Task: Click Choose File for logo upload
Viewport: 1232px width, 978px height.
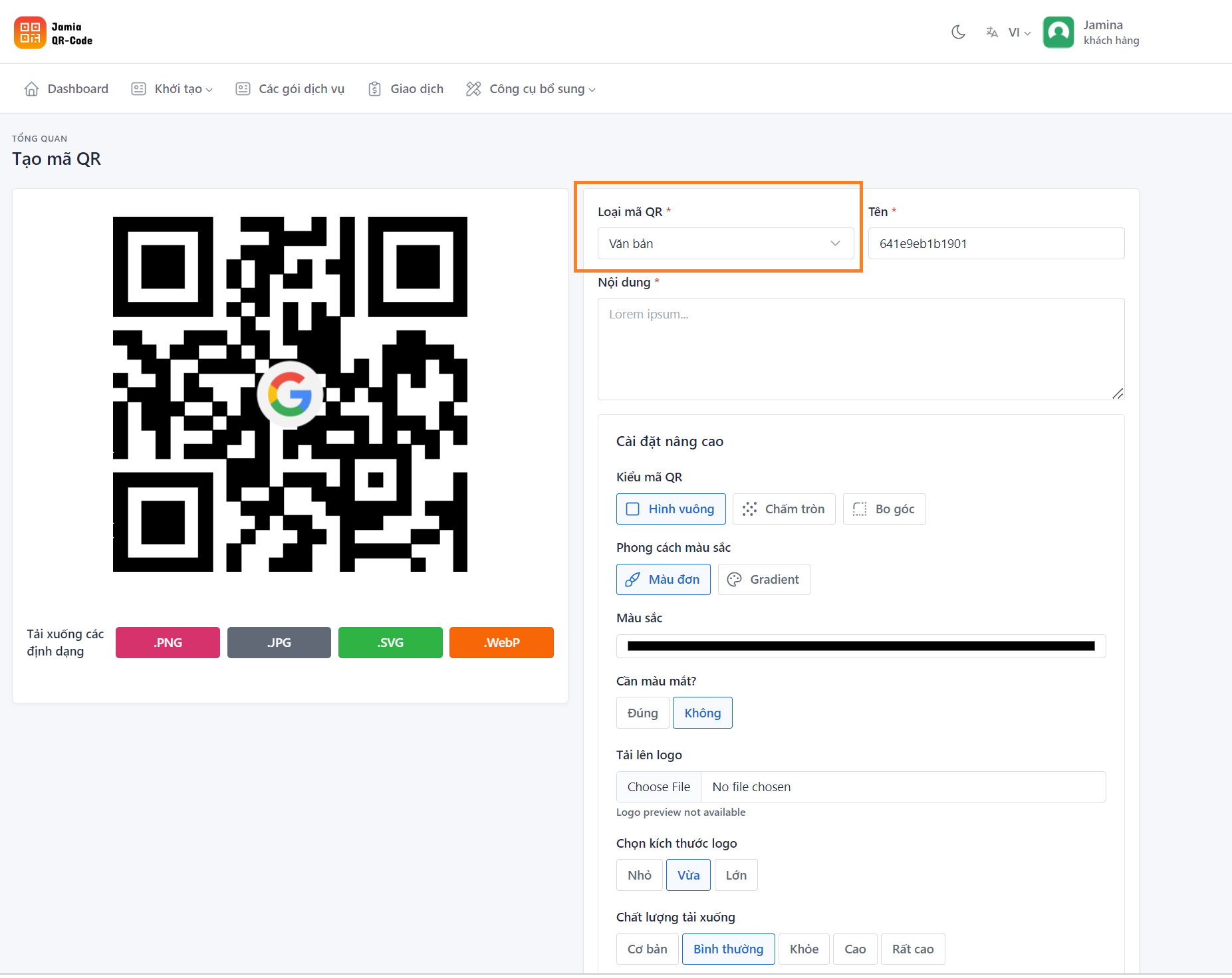Action: click(x=659, y=787)
